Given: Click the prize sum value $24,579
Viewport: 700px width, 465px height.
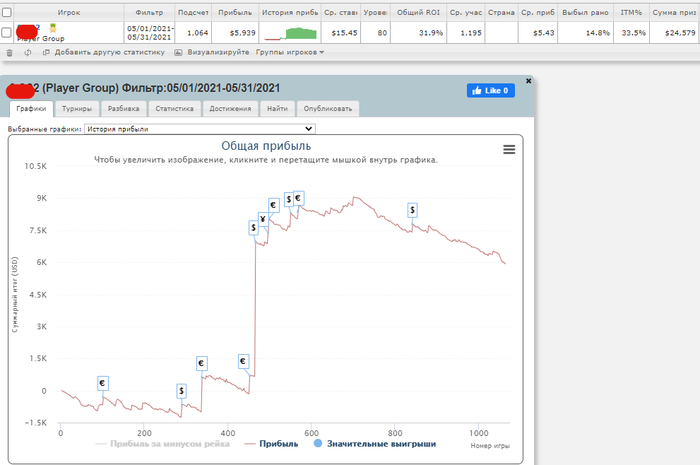Looking at the screenshot, I should (680, 33).
